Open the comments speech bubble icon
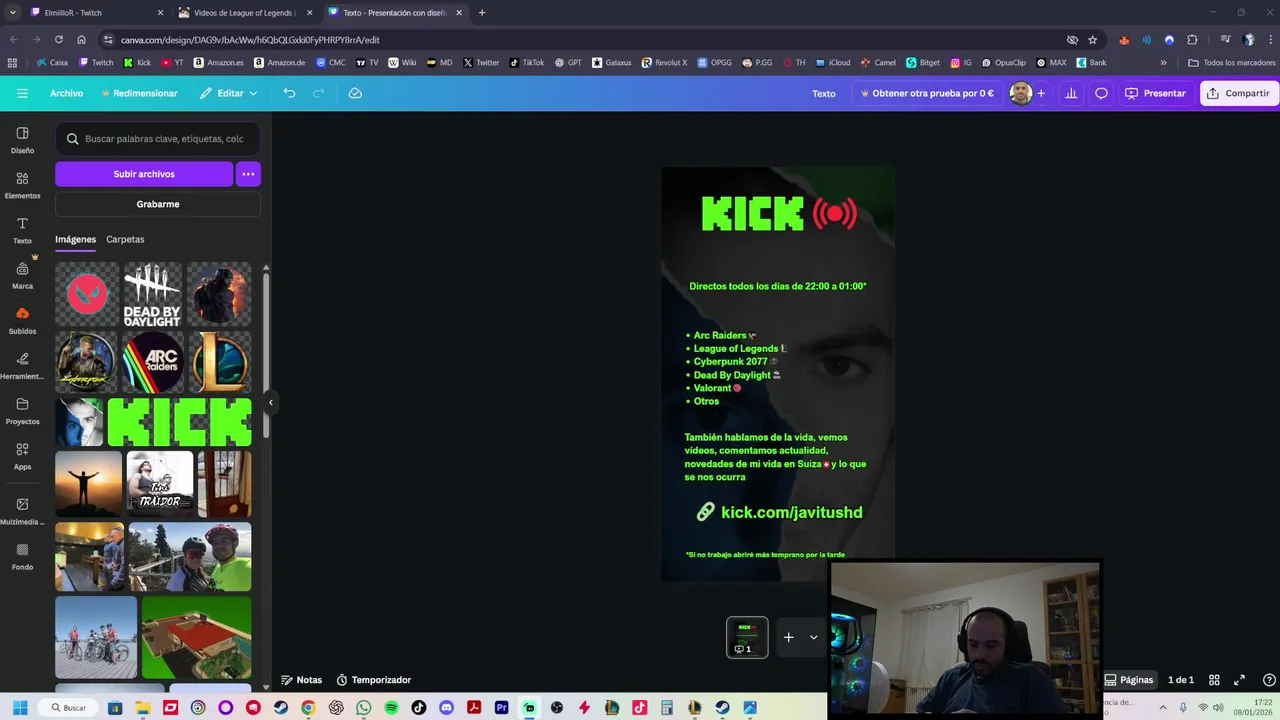 click(1101, 93)
